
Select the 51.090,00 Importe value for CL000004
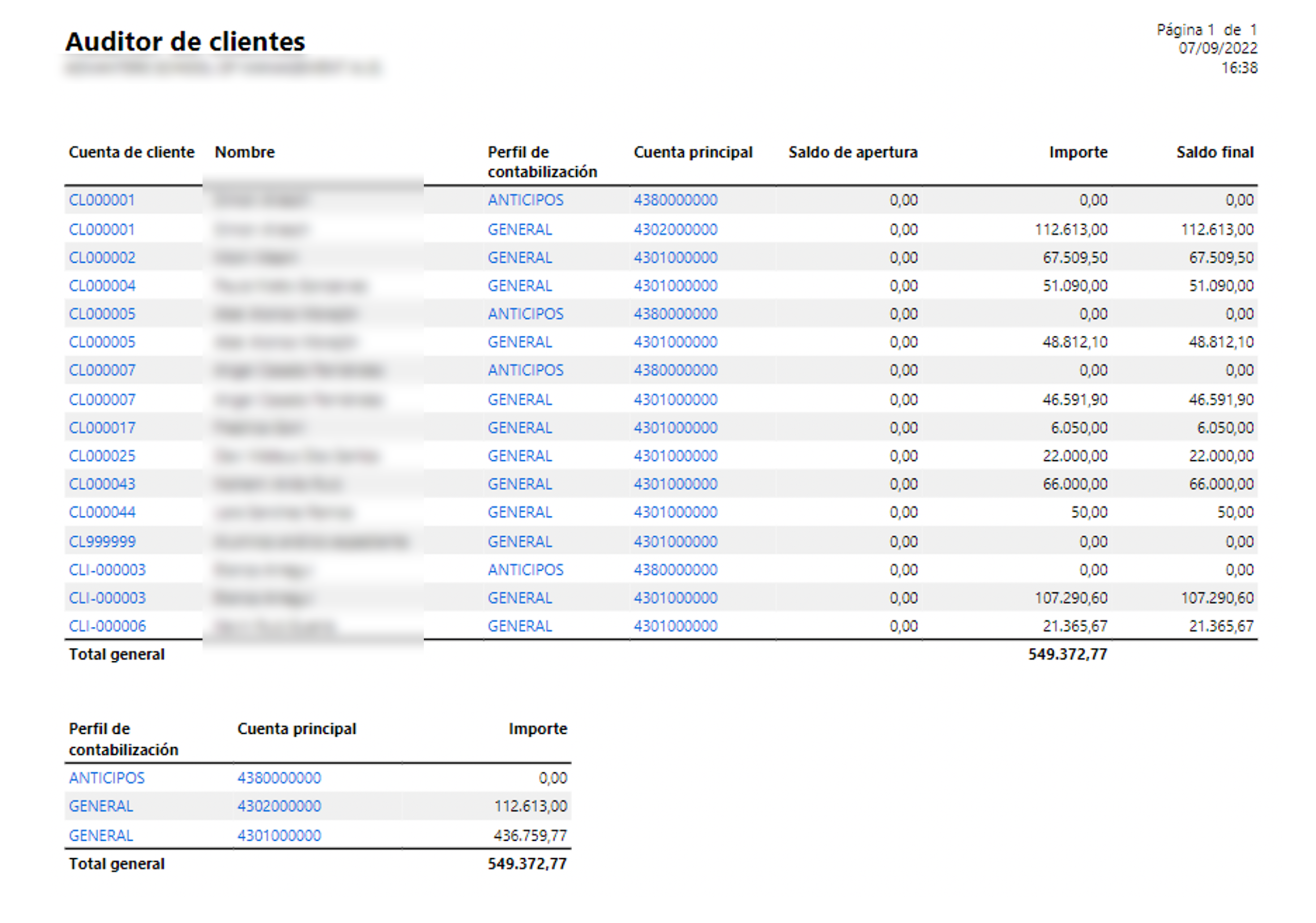tap(1075, 285)
